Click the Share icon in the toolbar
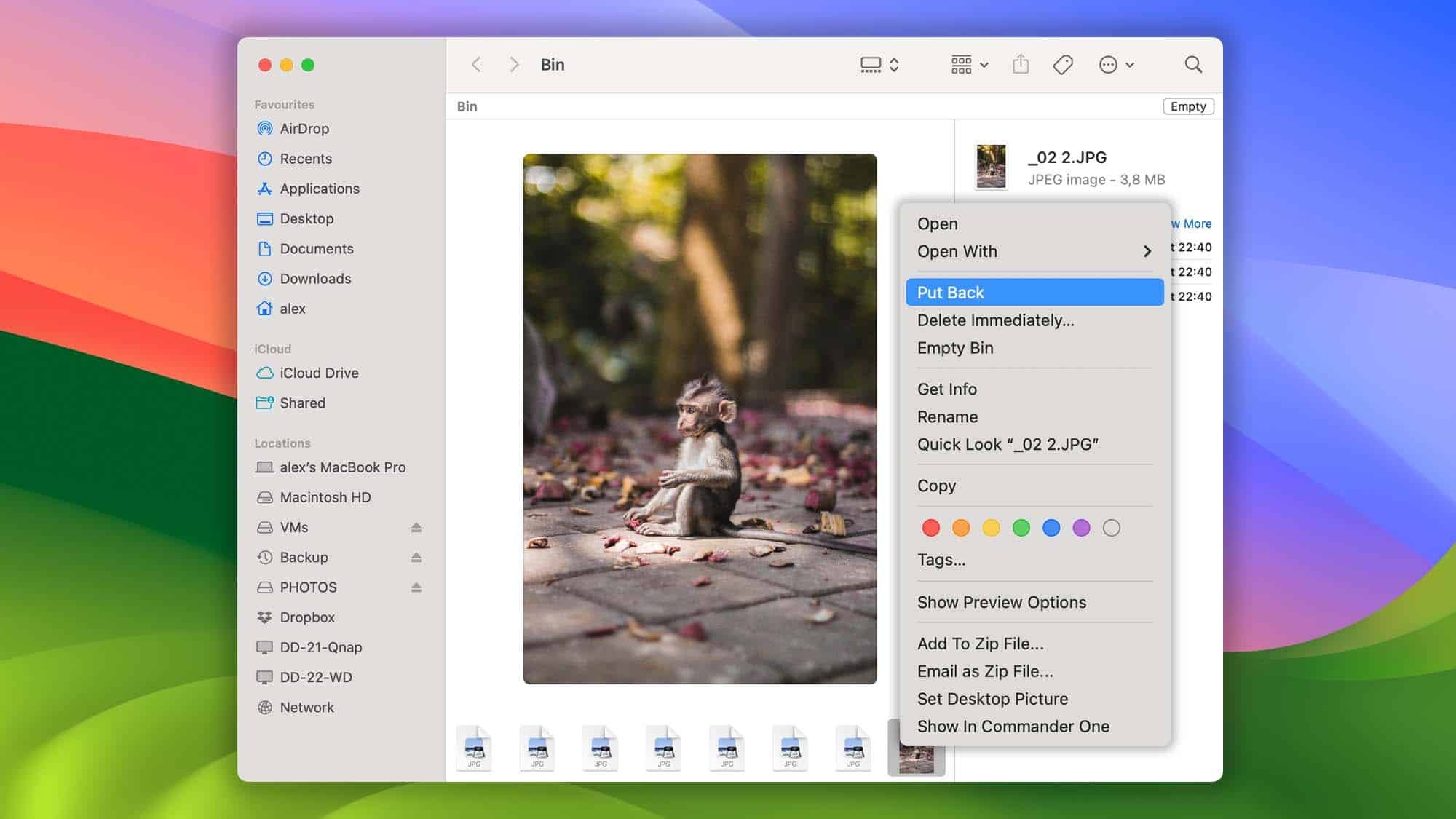 pyautogui.click(x=1021, y=64)
